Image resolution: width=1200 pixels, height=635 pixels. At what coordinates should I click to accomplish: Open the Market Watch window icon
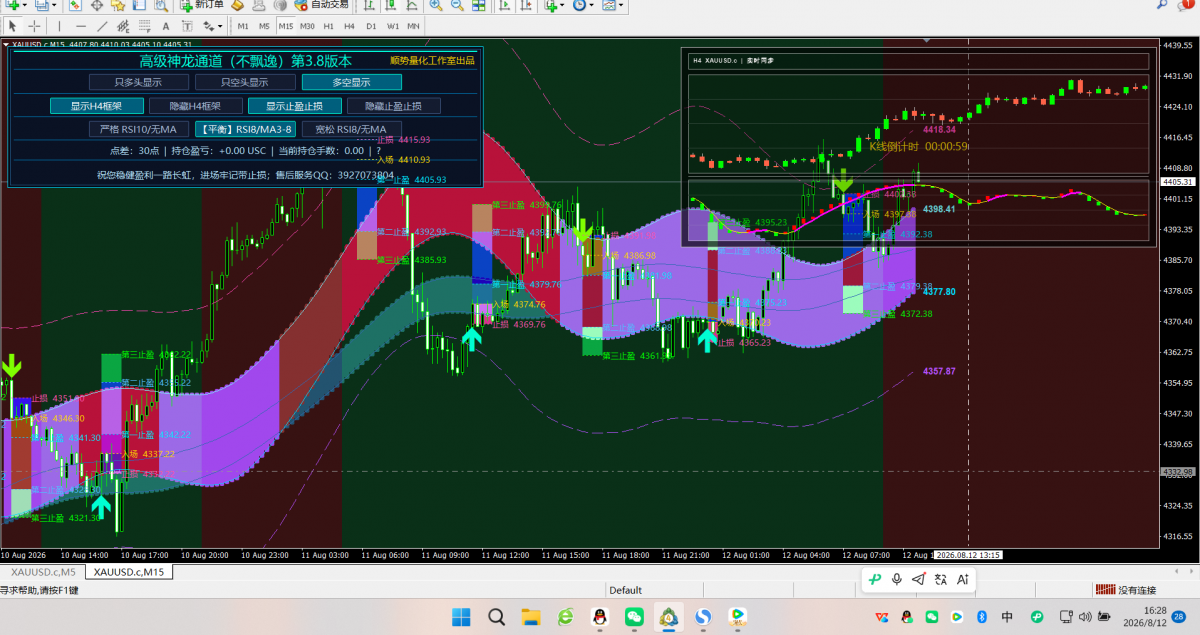[x=75, y=7]
